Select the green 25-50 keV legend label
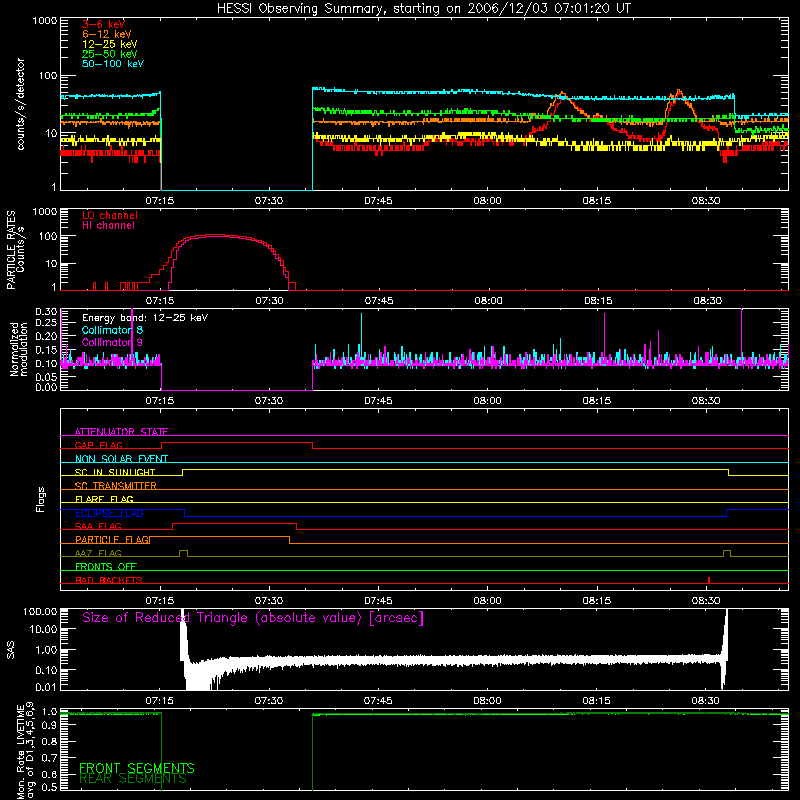This screenshot has width=800, height=800. coord(110,54)
